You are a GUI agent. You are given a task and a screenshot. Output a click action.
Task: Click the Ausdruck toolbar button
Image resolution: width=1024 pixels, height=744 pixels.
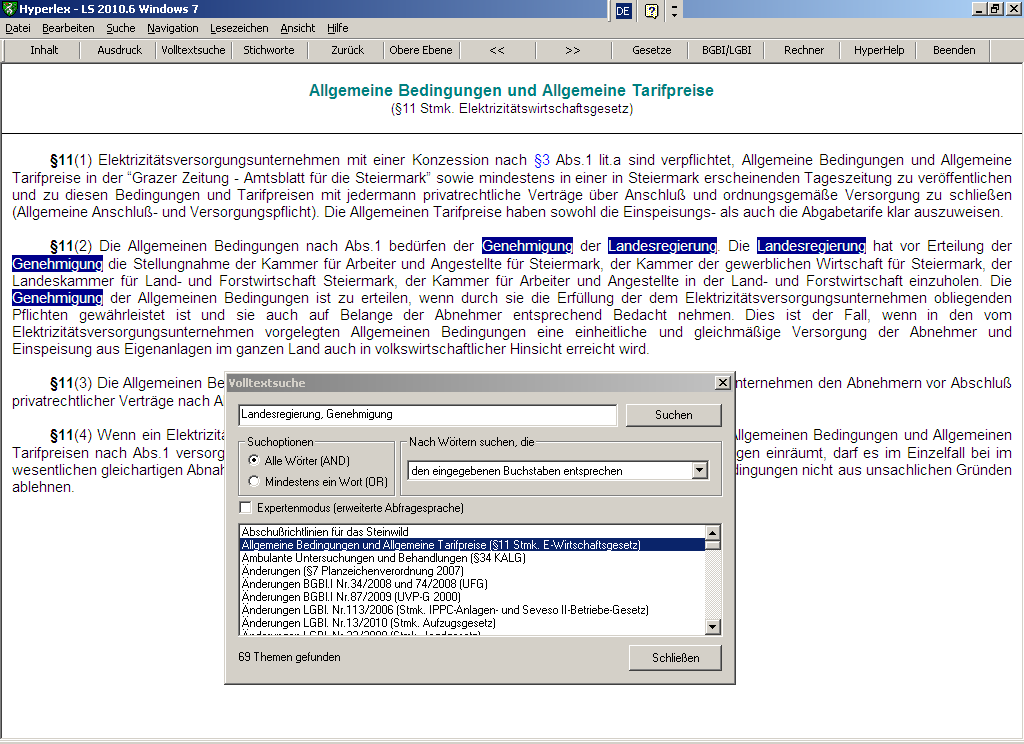click(x=120, y=50)
